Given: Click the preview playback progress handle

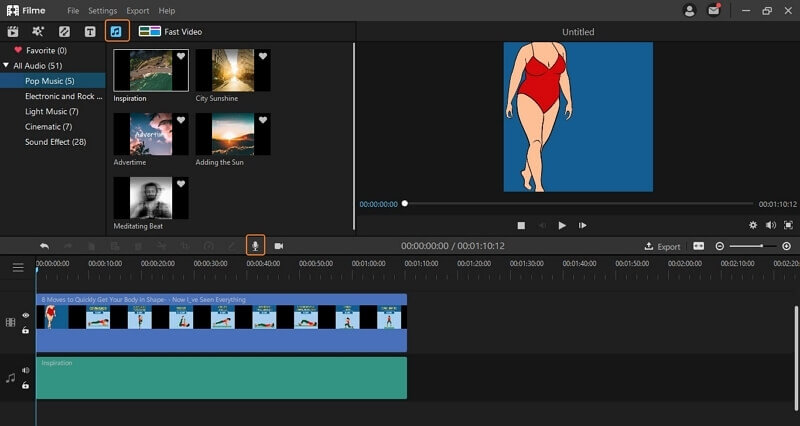Looking at the screenshot, I should point(405,204).
